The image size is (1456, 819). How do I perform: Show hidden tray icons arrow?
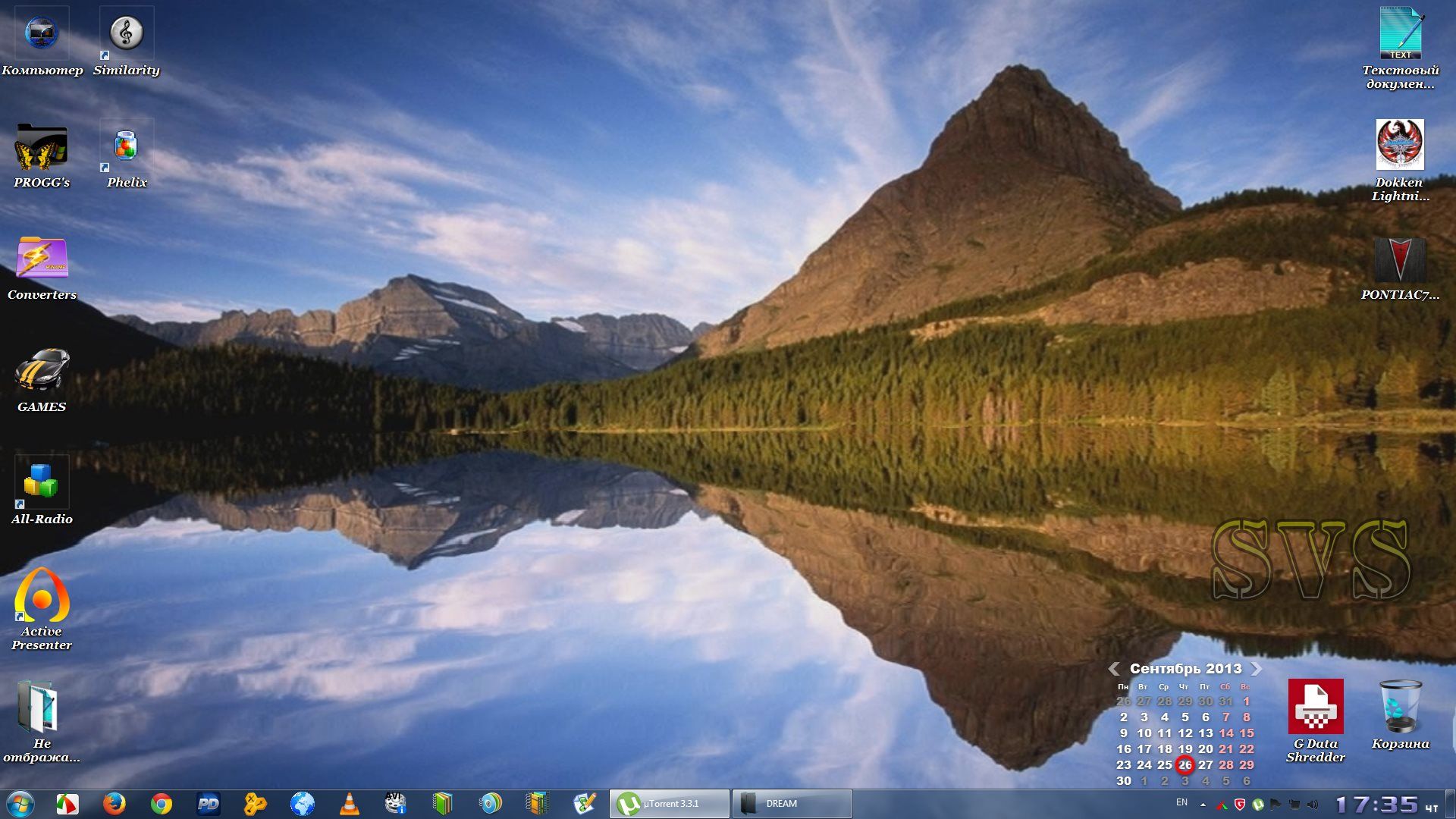[1203, 804]
